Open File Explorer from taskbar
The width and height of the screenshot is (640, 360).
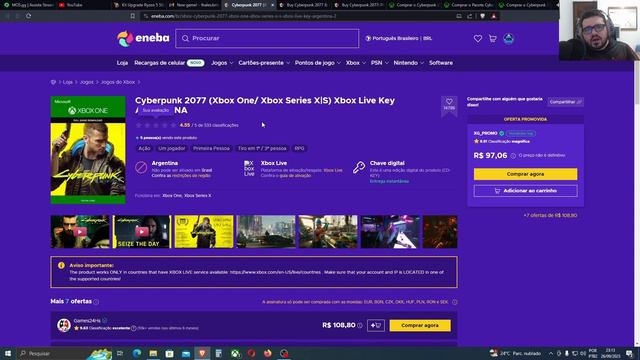pyautogui.click(x=153, y=353)
